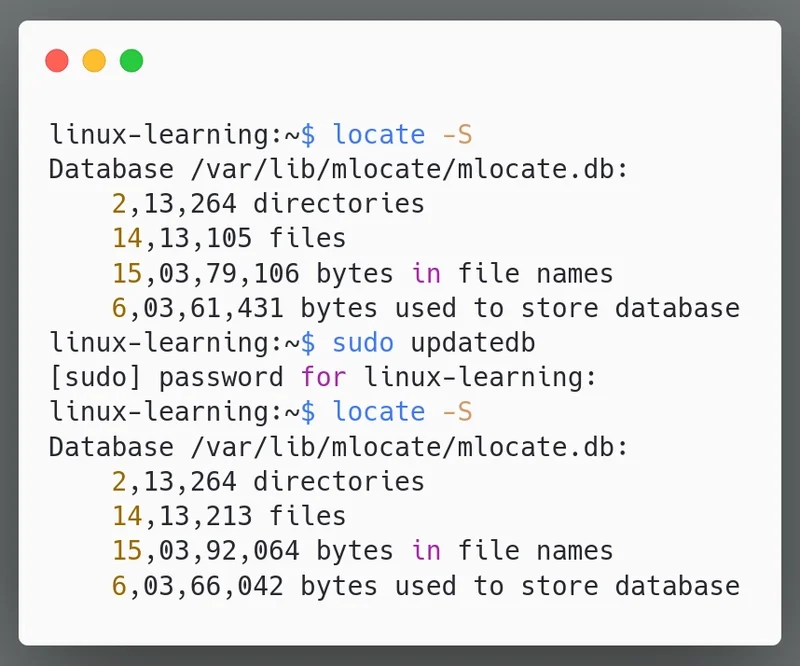The image size is (800, 666).
Task: Click the yellow minimize window dot
Action: pos(94,61)
